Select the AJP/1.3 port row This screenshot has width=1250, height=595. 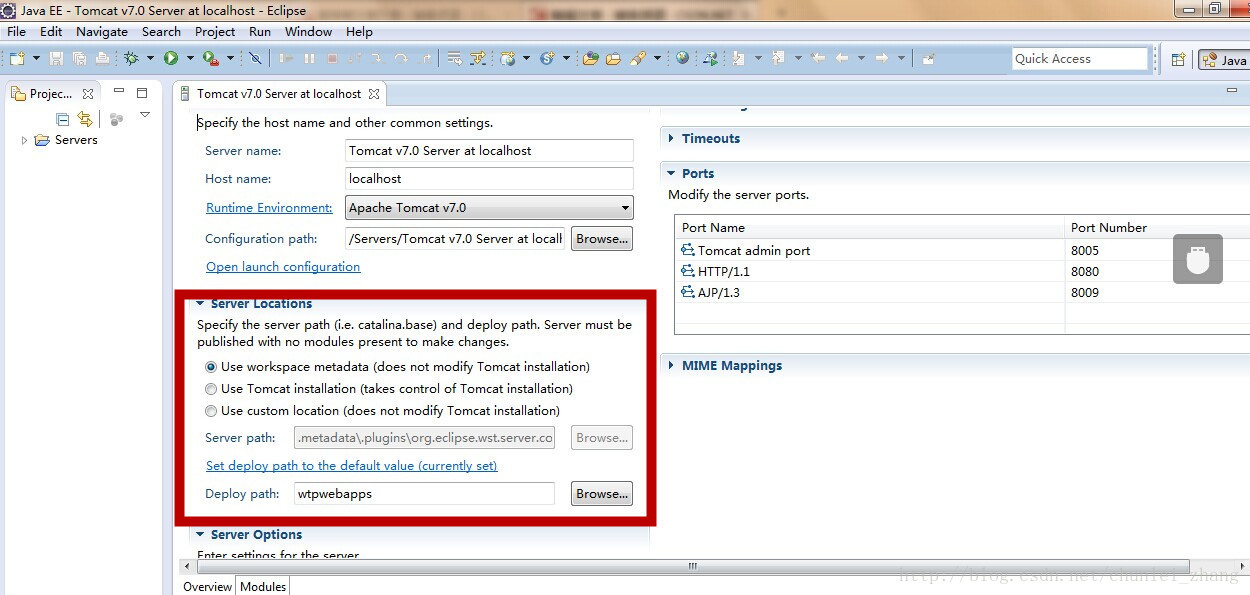coord(962,293)
